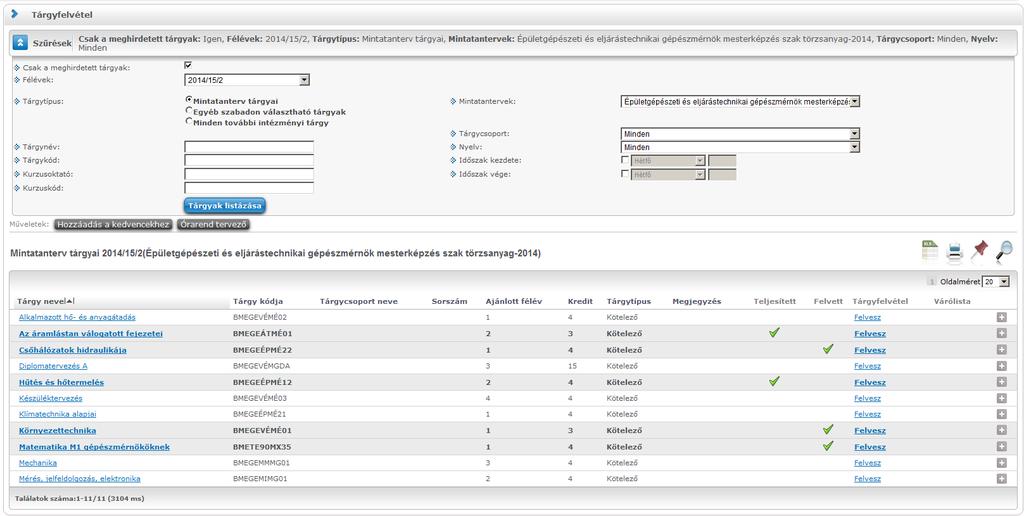This screenshot has height=516, width=1024.
Task: Click the red pushpin icon
Action: pos(979,251)
